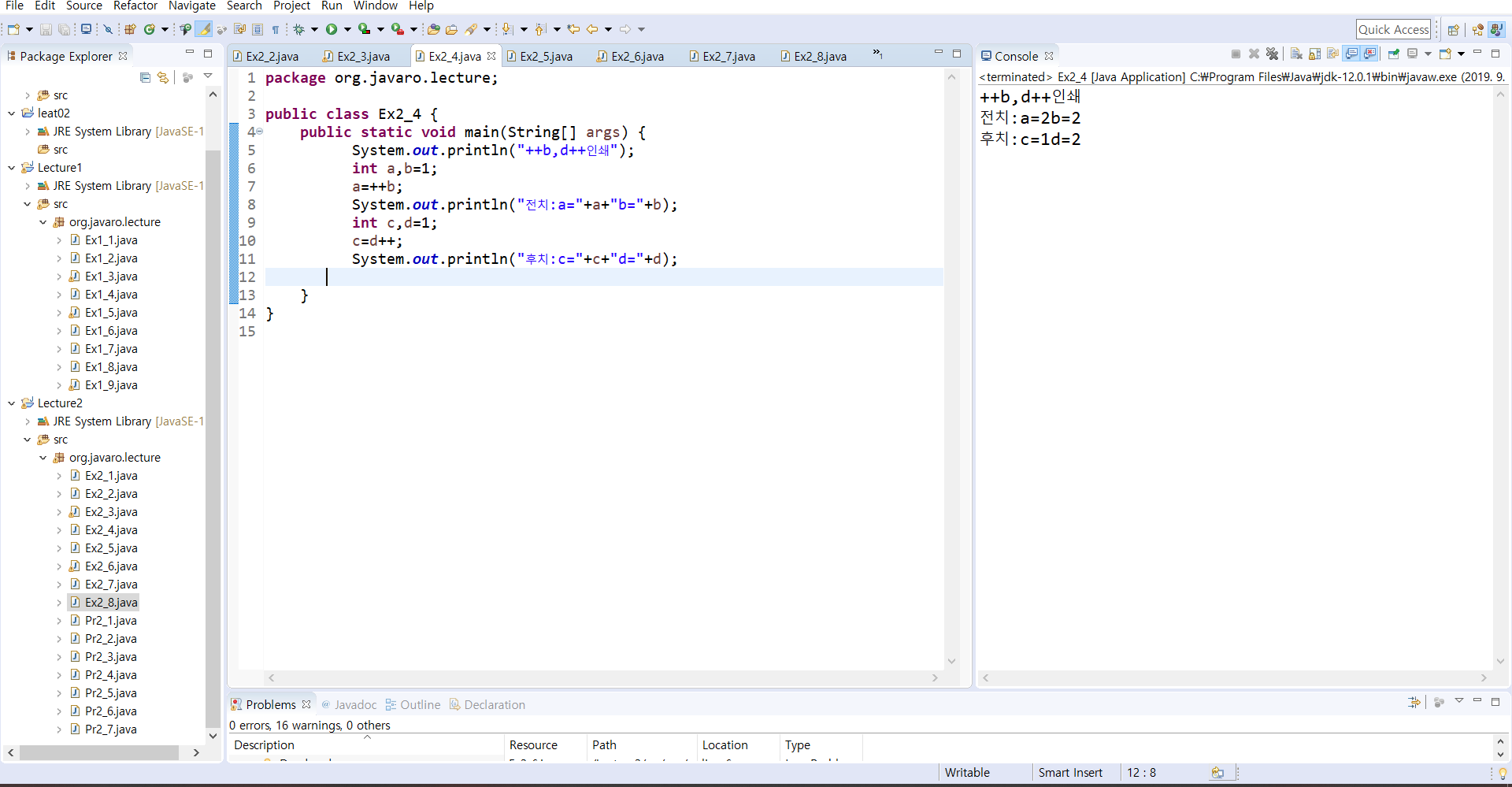
Task: Click the Quick Access search field
Action: pyautogui.click(x=1393, y=30)
